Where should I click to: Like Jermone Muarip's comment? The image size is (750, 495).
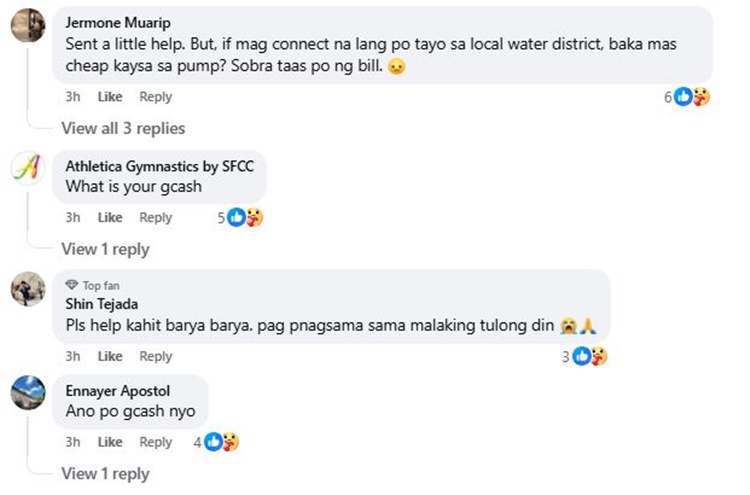pyautogui.click(x=110, y=97)
